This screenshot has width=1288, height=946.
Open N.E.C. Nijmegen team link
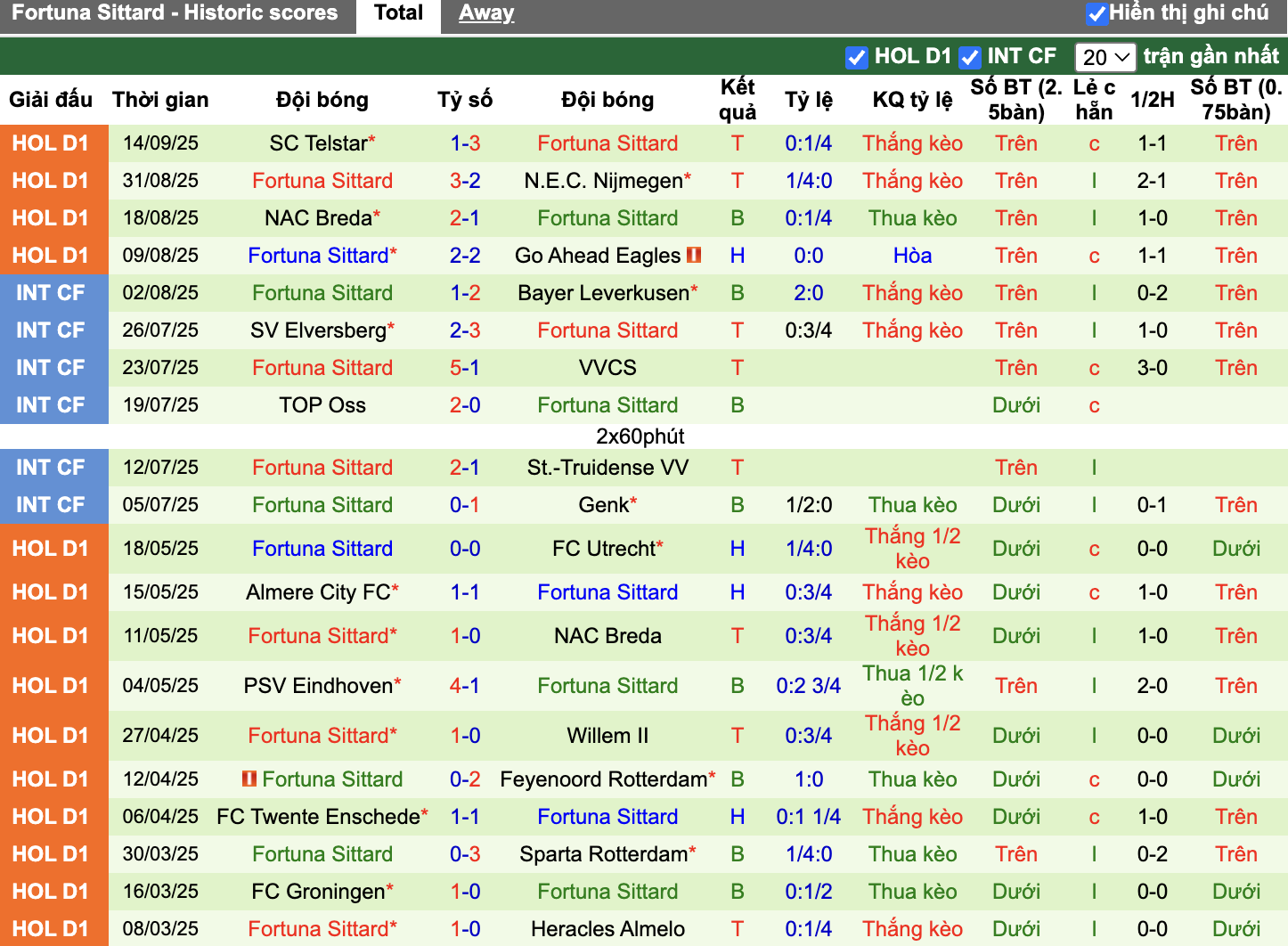[603, 181]
